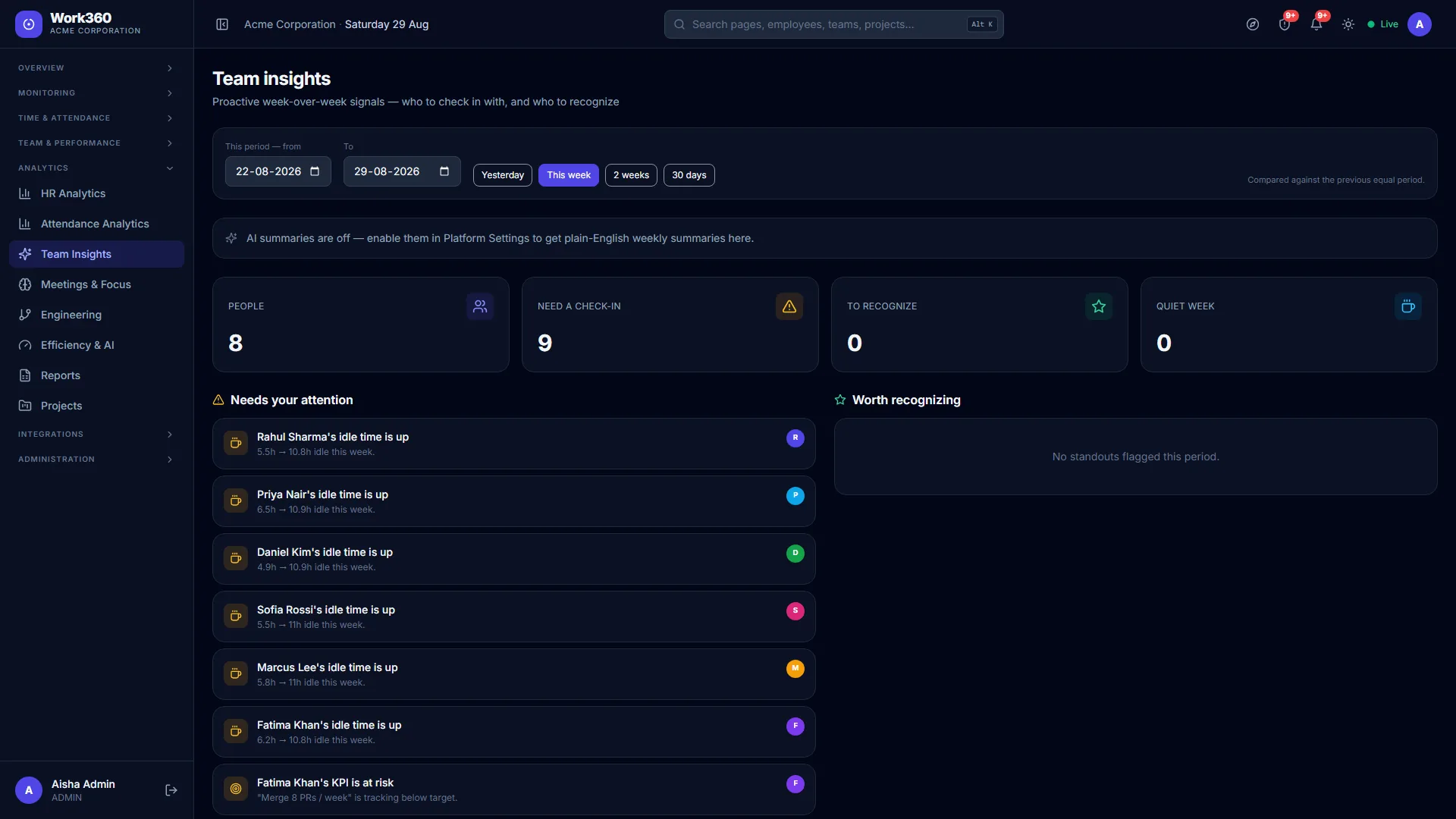
Task: Open Attendance Analytics page
Action: point(96,224)
